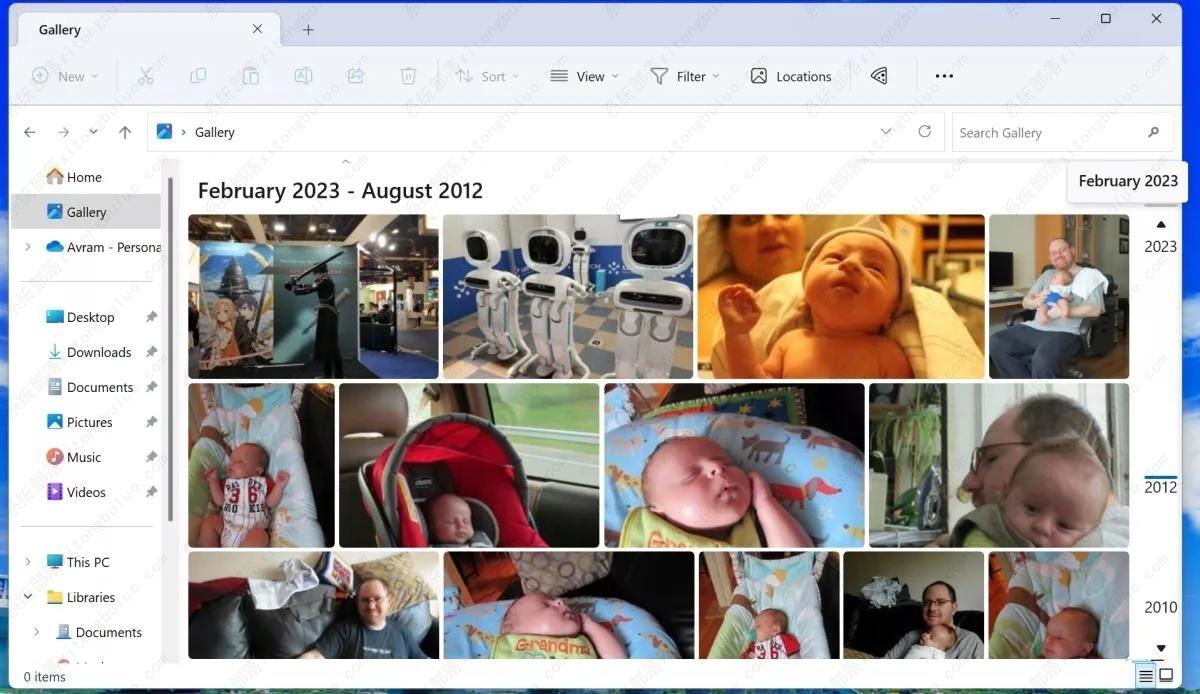Open Downloads in the sidebar

pyautogui.click(x=98, y=352)
